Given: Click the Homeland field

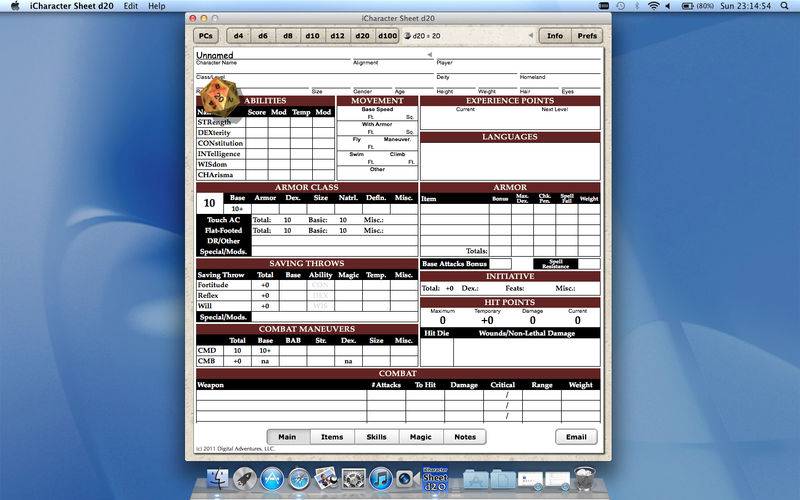Looking at the screenshot, I should (560, 69).
